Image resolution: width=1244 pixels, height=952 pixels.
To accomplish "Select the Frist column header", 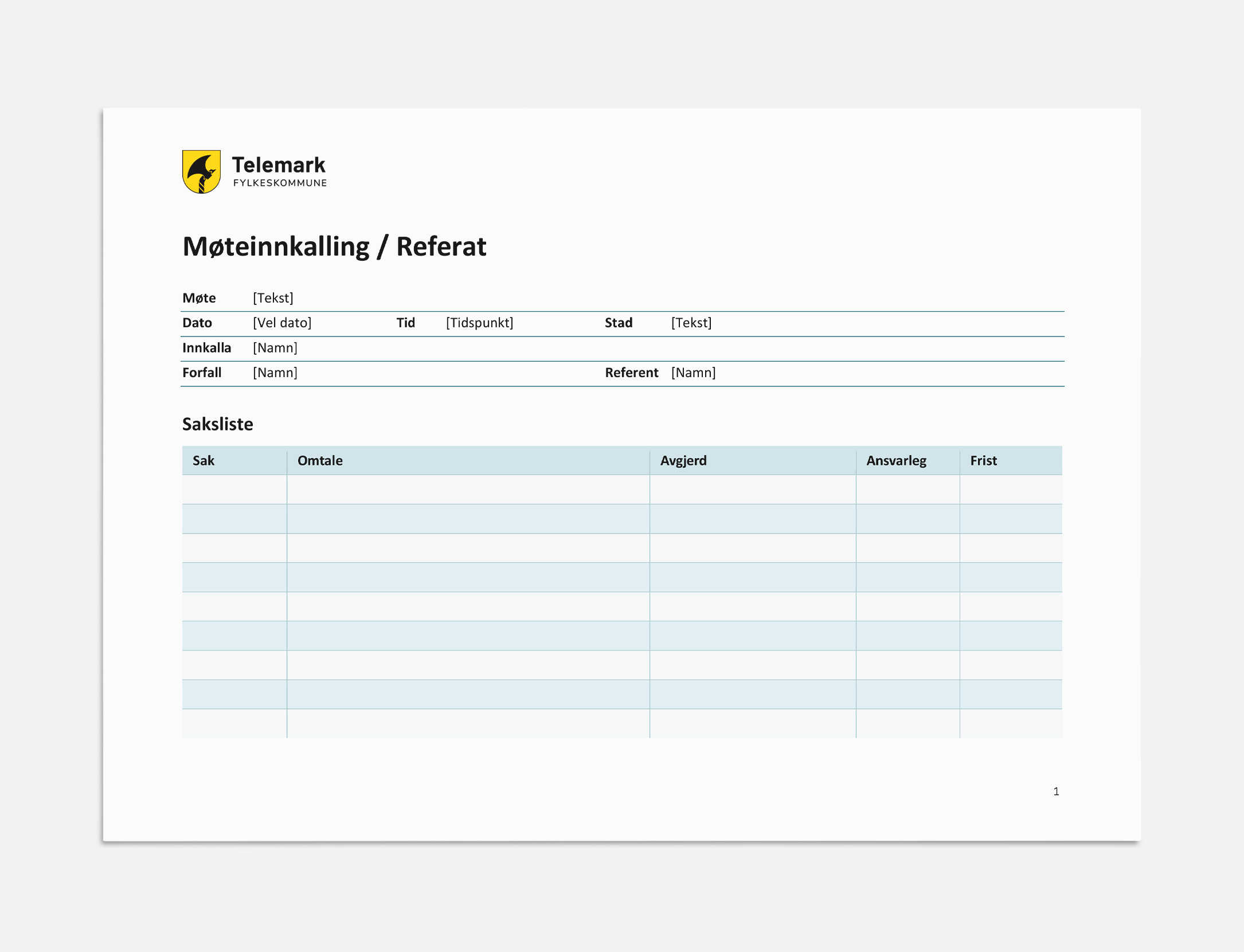I will [983, 461].
